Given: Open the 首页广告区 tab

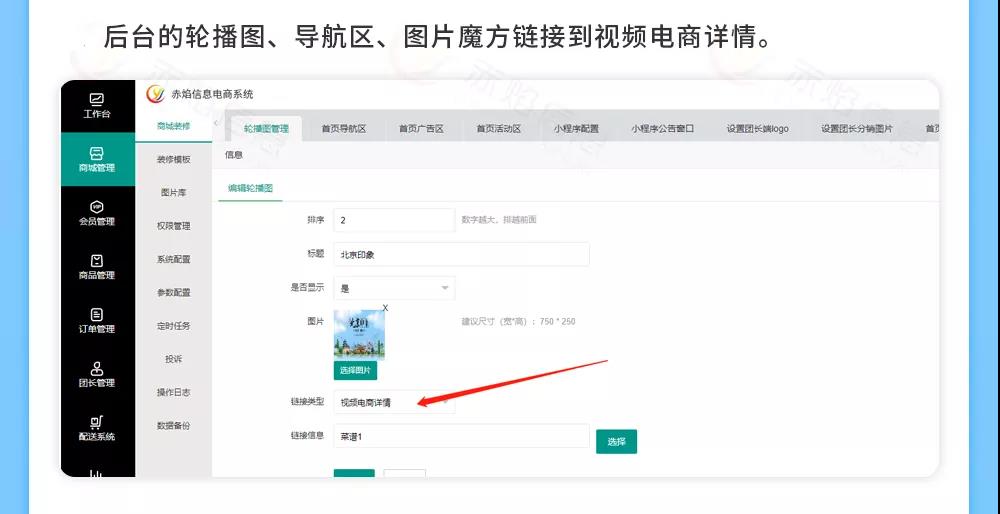Looking at the screenshot, I should coord(420,129).
